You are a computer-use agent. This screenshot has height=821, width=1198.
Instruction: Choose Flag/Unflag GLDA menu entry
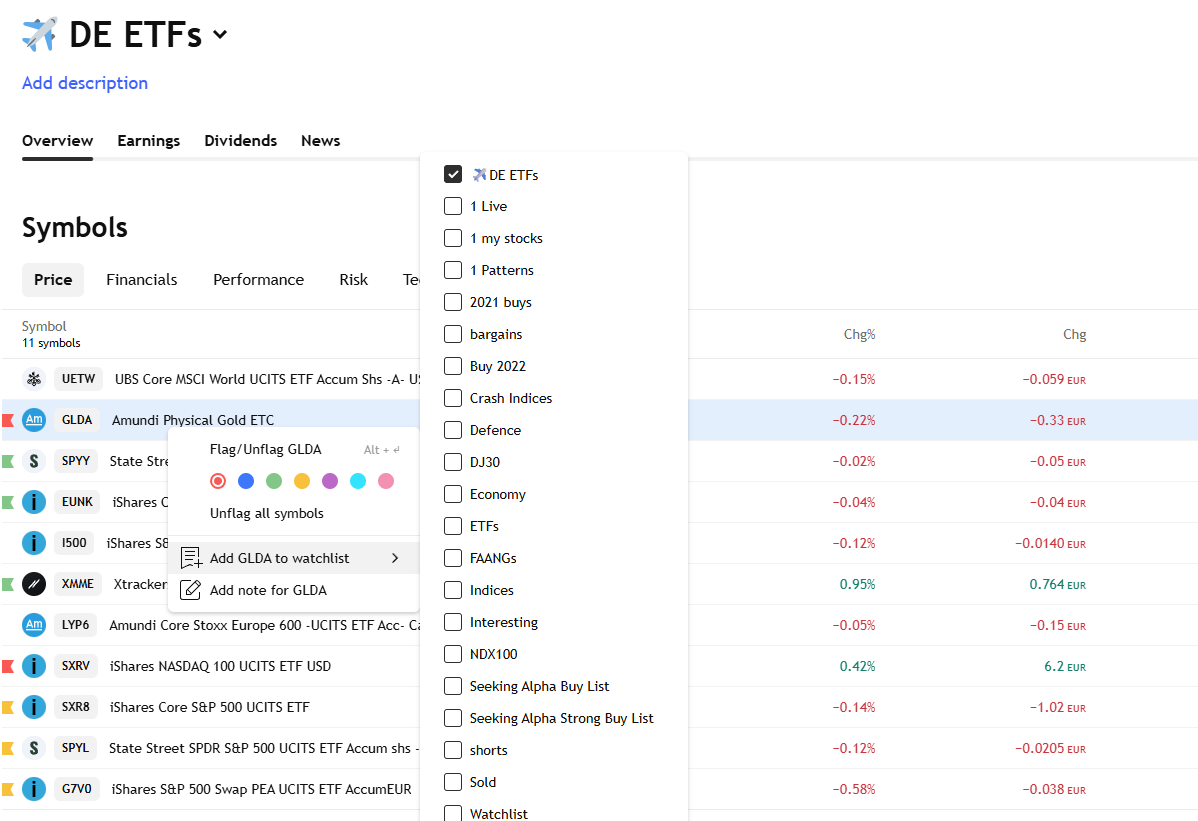point(293,449)
